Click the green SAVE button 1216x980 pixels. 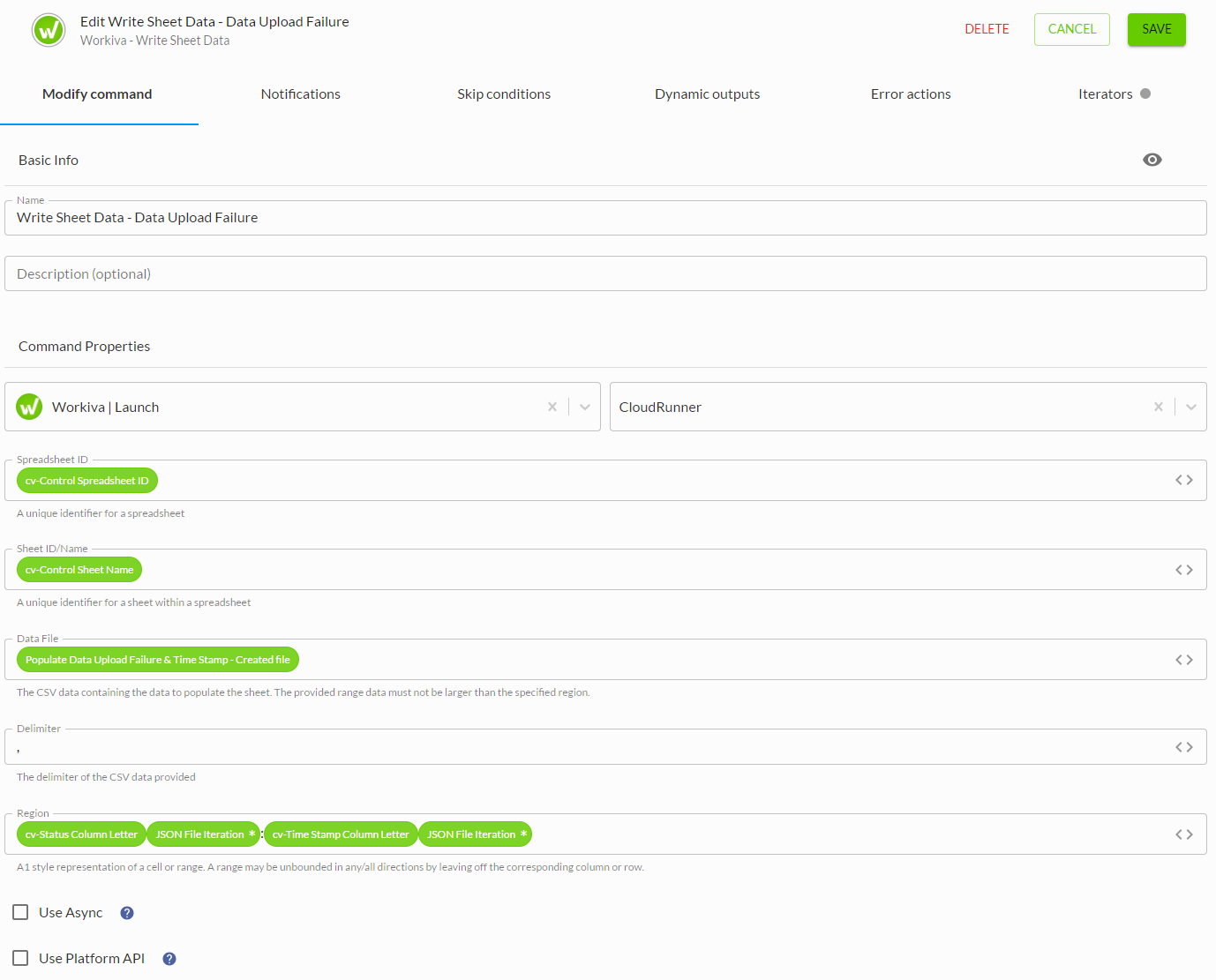[1157, 29]
